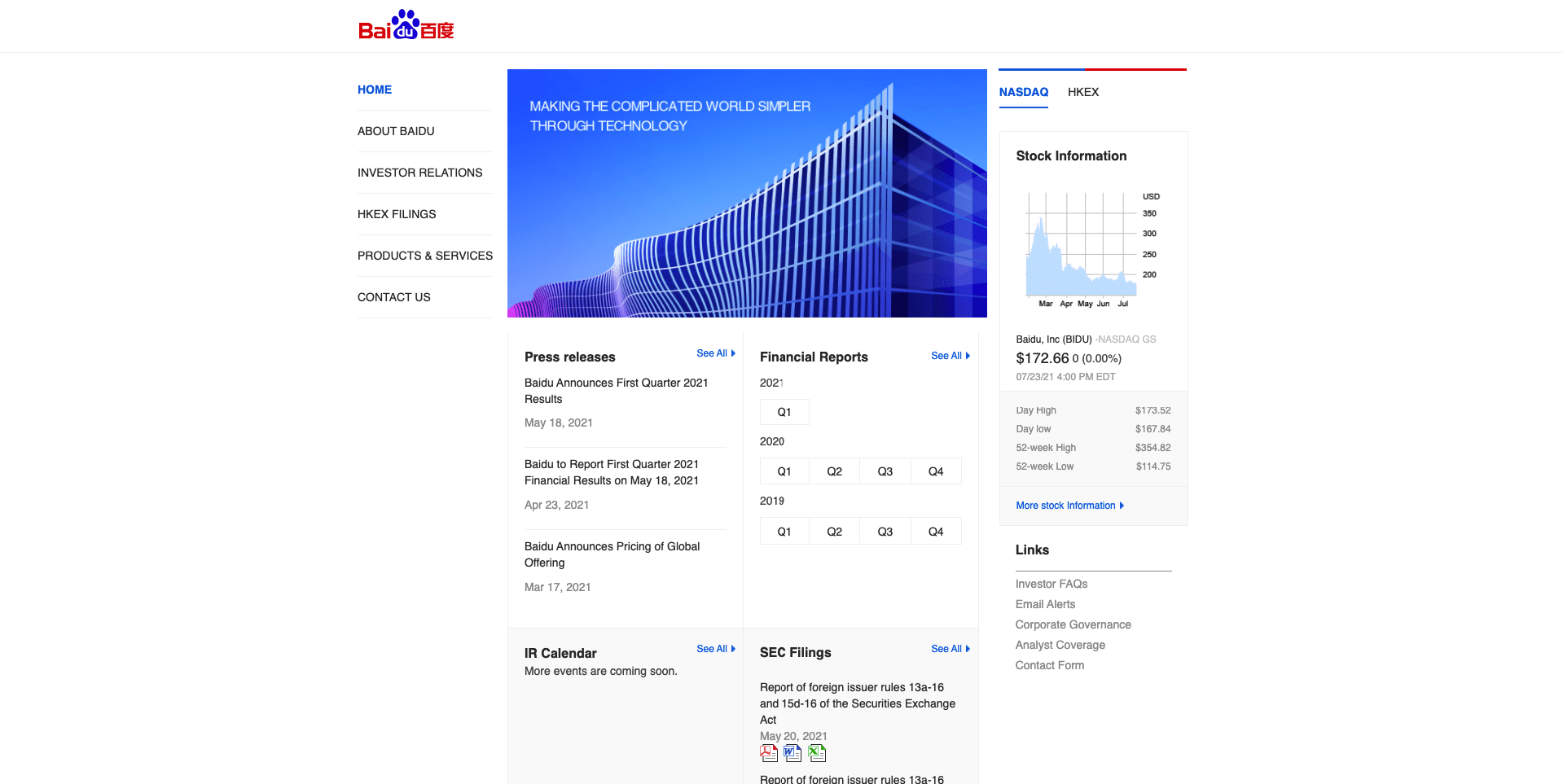Click See All for Financial Reports
This screenshot has height=784, width=1563.
(x=951, y=356)
